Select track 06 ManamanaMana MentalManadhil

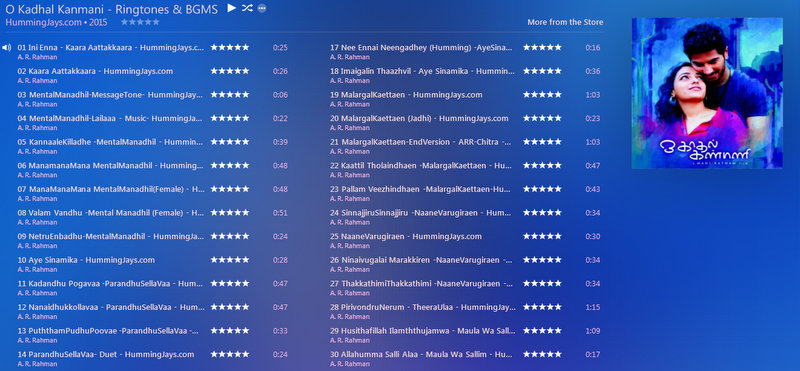click(110, 165)
